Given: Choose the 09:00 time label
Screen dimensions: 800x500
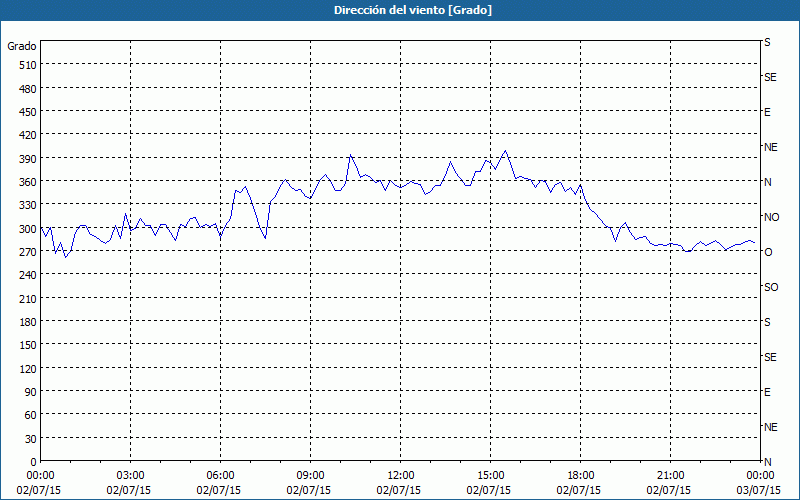Looking at the screenshot, I should 310,475.
